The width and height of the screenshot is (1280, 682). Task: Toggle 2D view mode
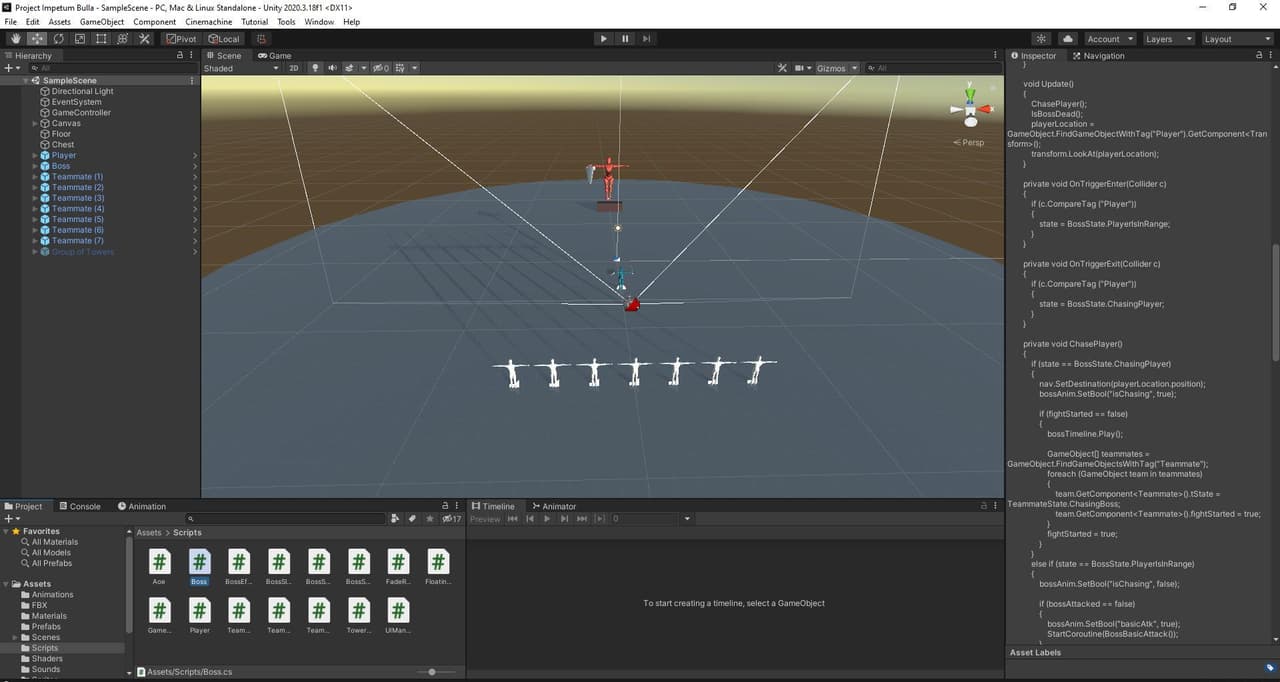[294, 68]
